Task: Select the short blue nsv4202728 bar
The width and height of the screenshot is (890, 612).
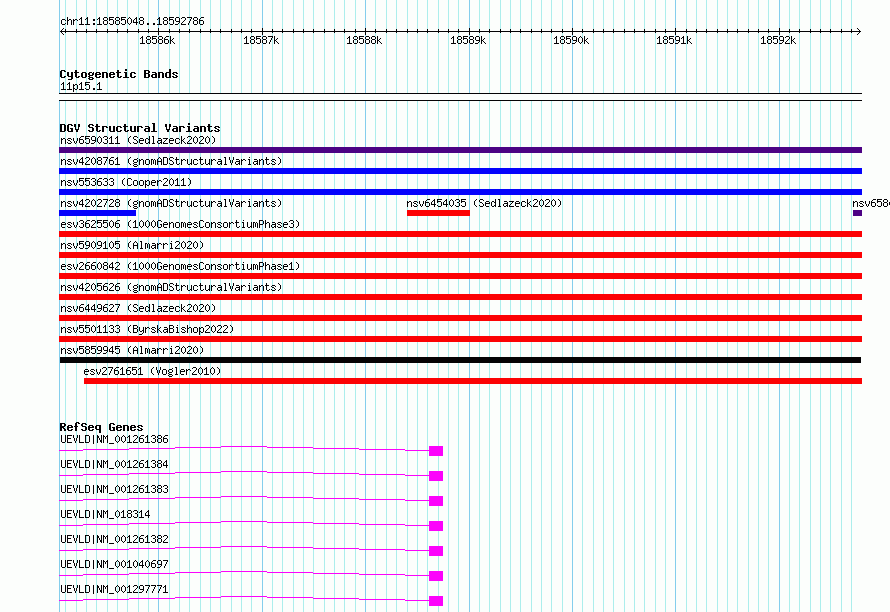Action: click(x=98, y=213)
